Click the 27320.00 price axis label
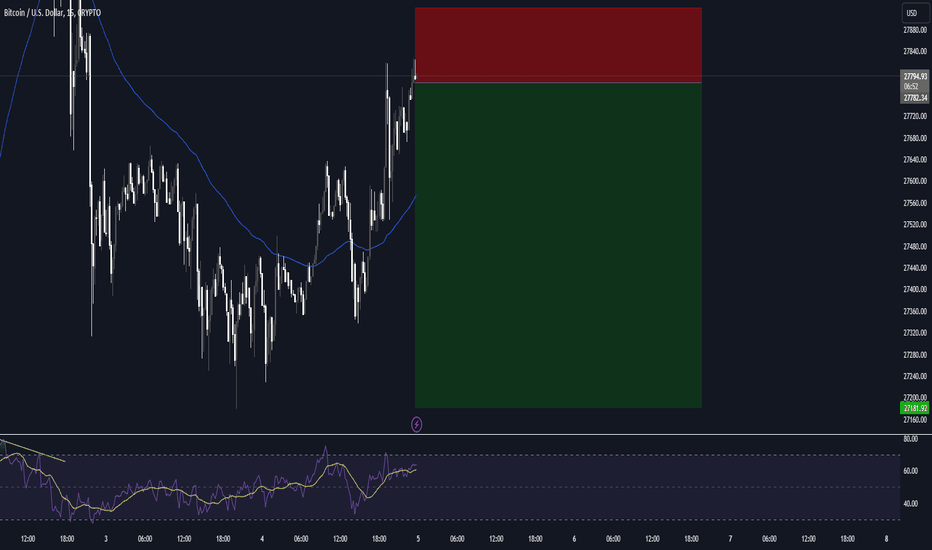This screenshot has height=550, width=932. pyautogui.click(x=915, y=332)
